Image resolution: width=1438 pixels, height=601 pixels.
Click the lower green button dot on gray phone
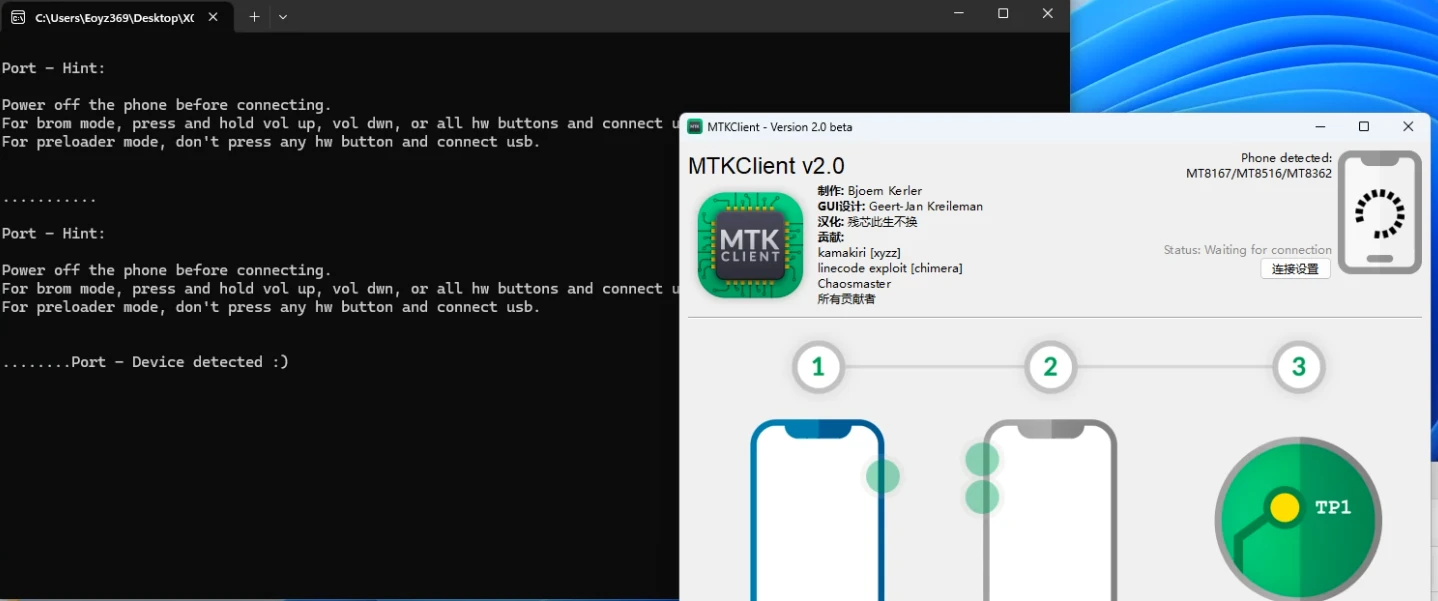point(982,497)
